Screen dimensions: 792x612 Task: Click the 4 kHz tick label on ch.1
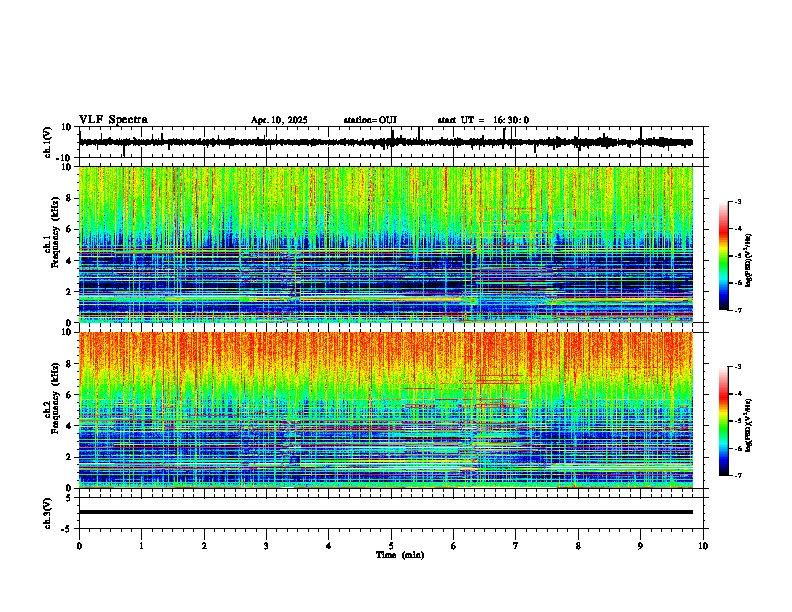pos(70,261)
